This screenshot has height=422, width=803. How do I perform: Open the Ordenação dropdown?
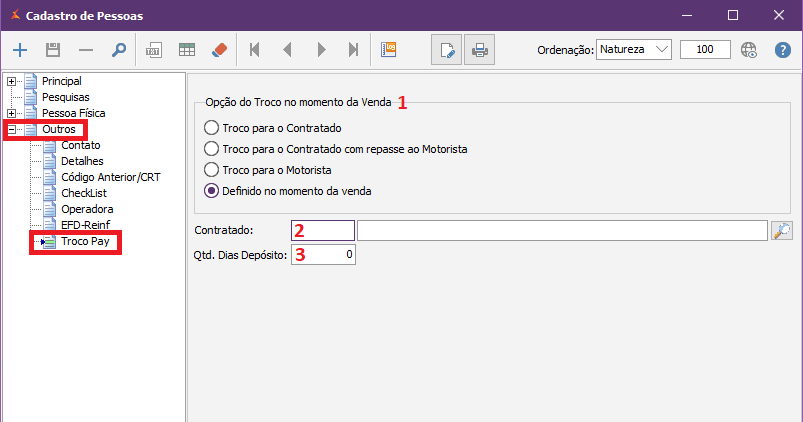coord(634,49)
